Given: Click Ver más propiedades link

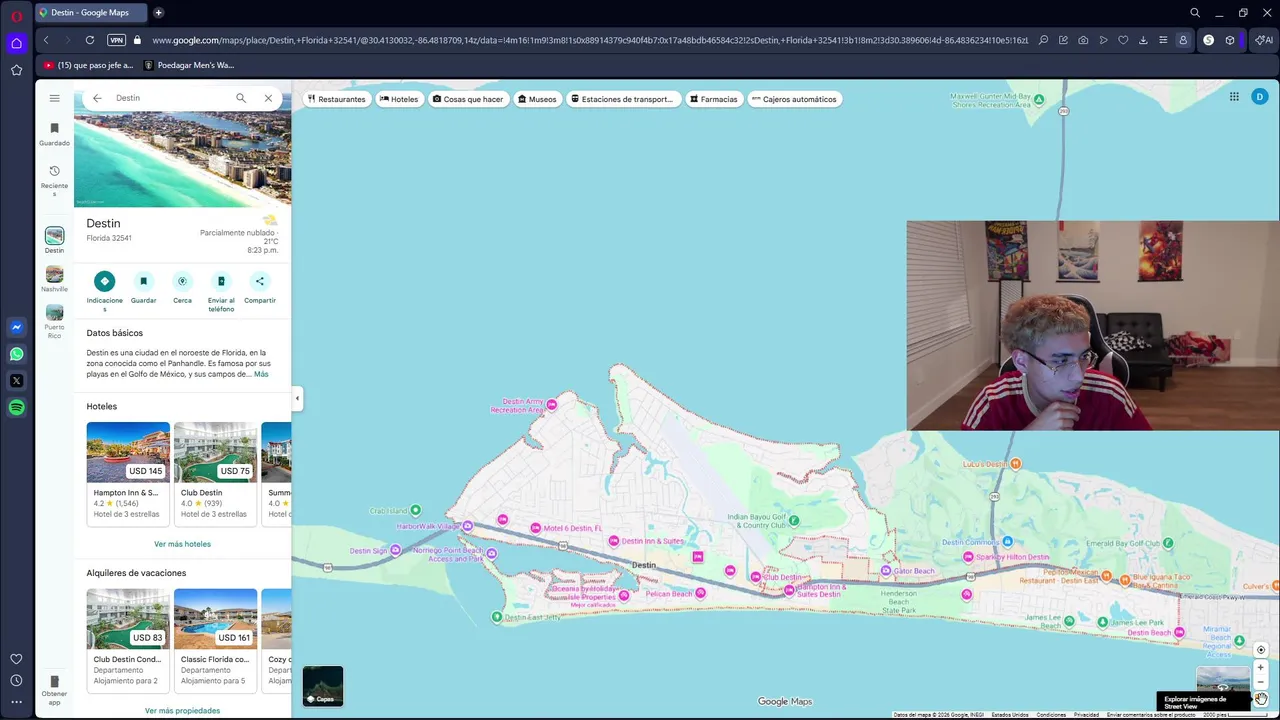Looking at the screenshot, I should coord(182,711).
